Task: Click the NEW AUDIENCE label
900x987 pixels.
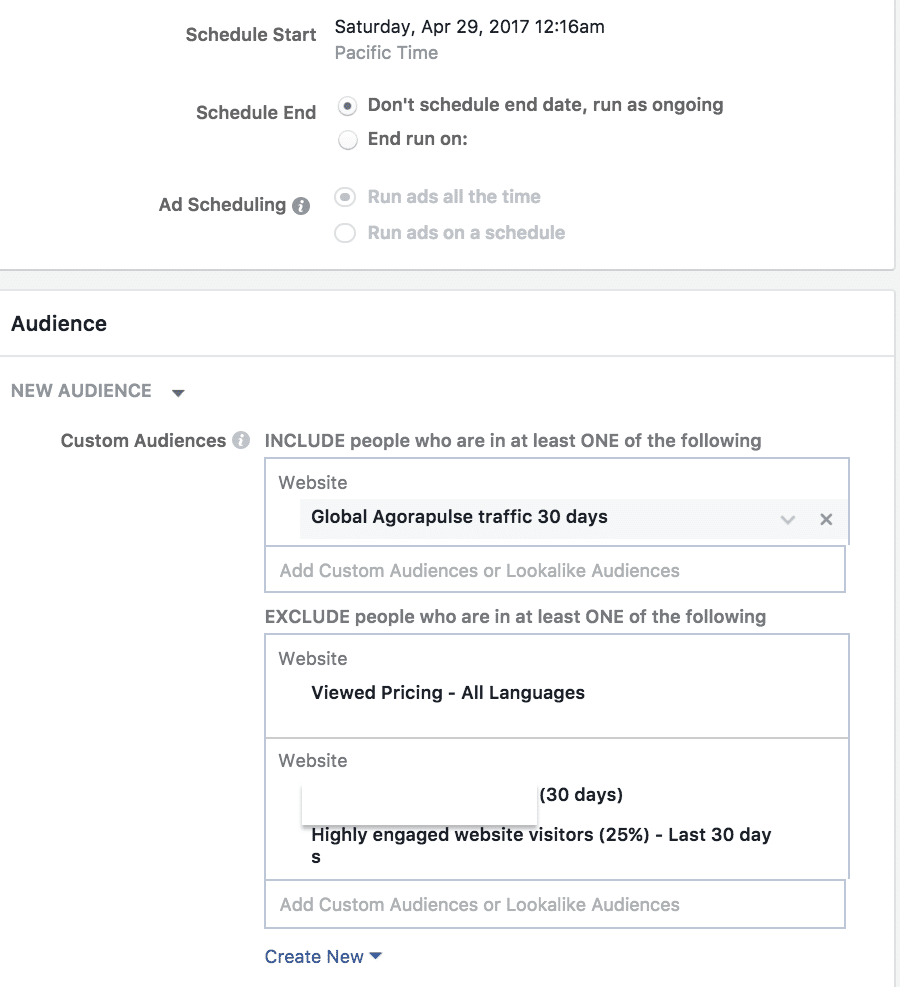Action: click(x=81, y=391)
